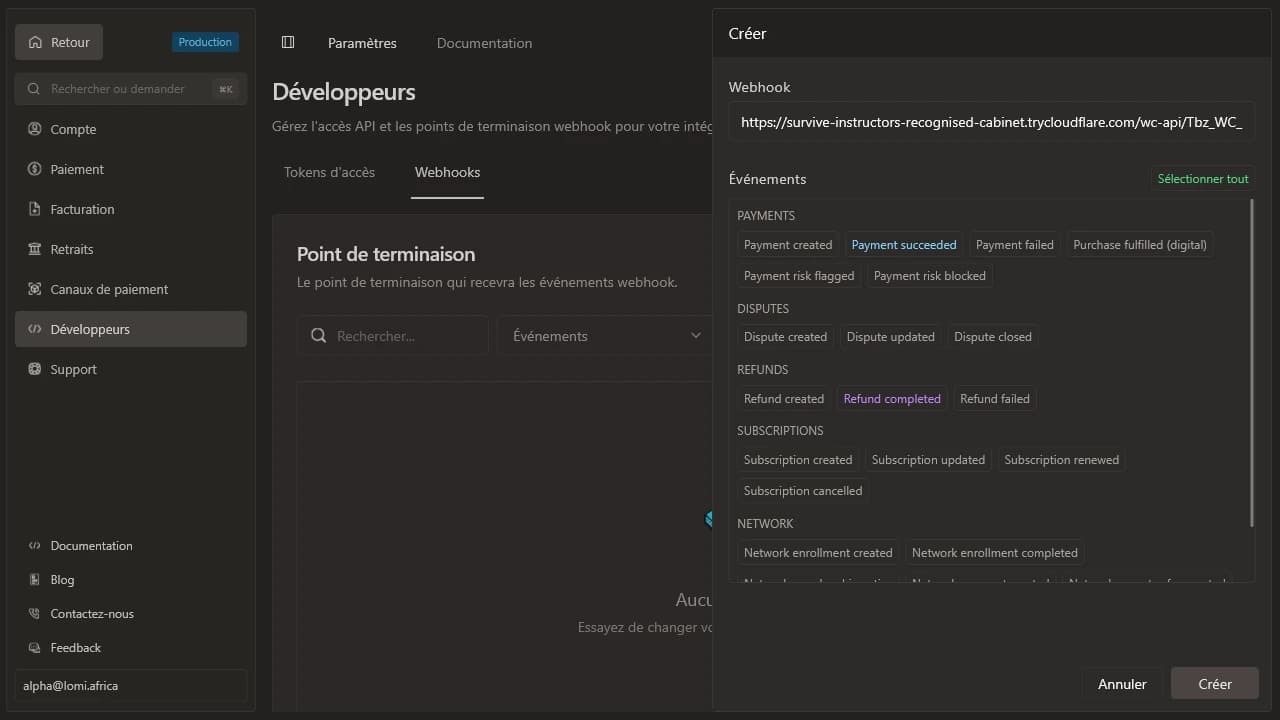This screenshot has height=720, width=1280.
Task: Toggle Subscription updated event
Action: pos(928,460)
